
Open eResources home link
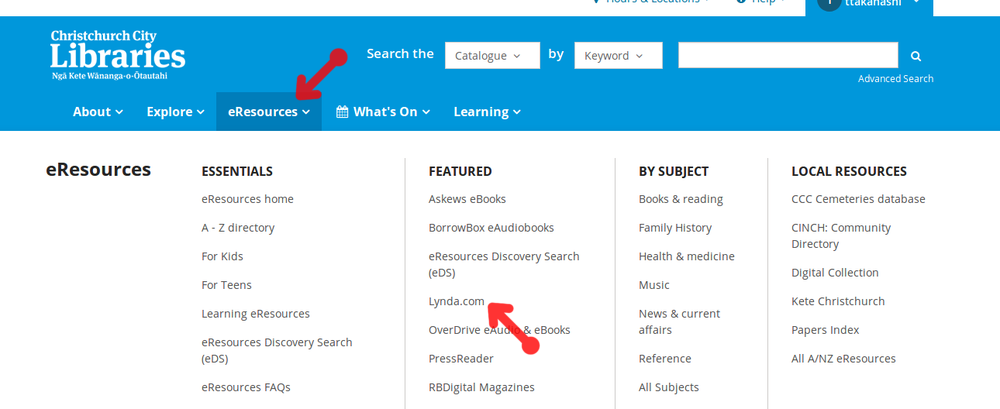[247, 199]
